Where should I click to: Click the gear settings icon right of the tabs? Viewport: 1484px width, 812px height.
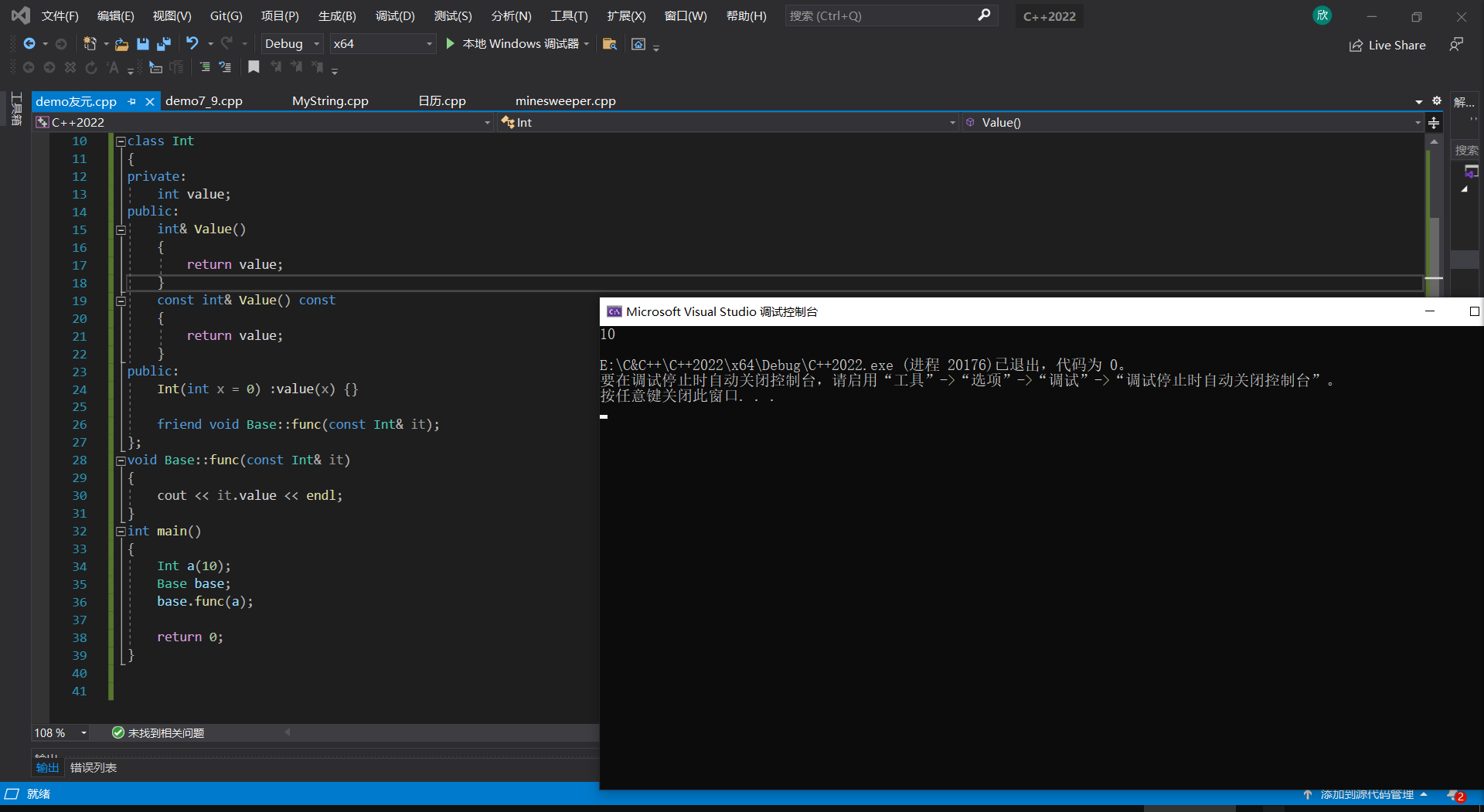pyautogui.click(x=1437, y=101)
